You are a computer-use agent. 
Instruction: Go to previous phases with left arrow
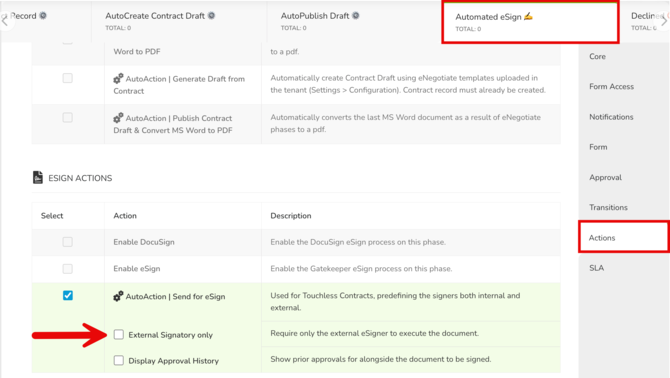point(5,21)
